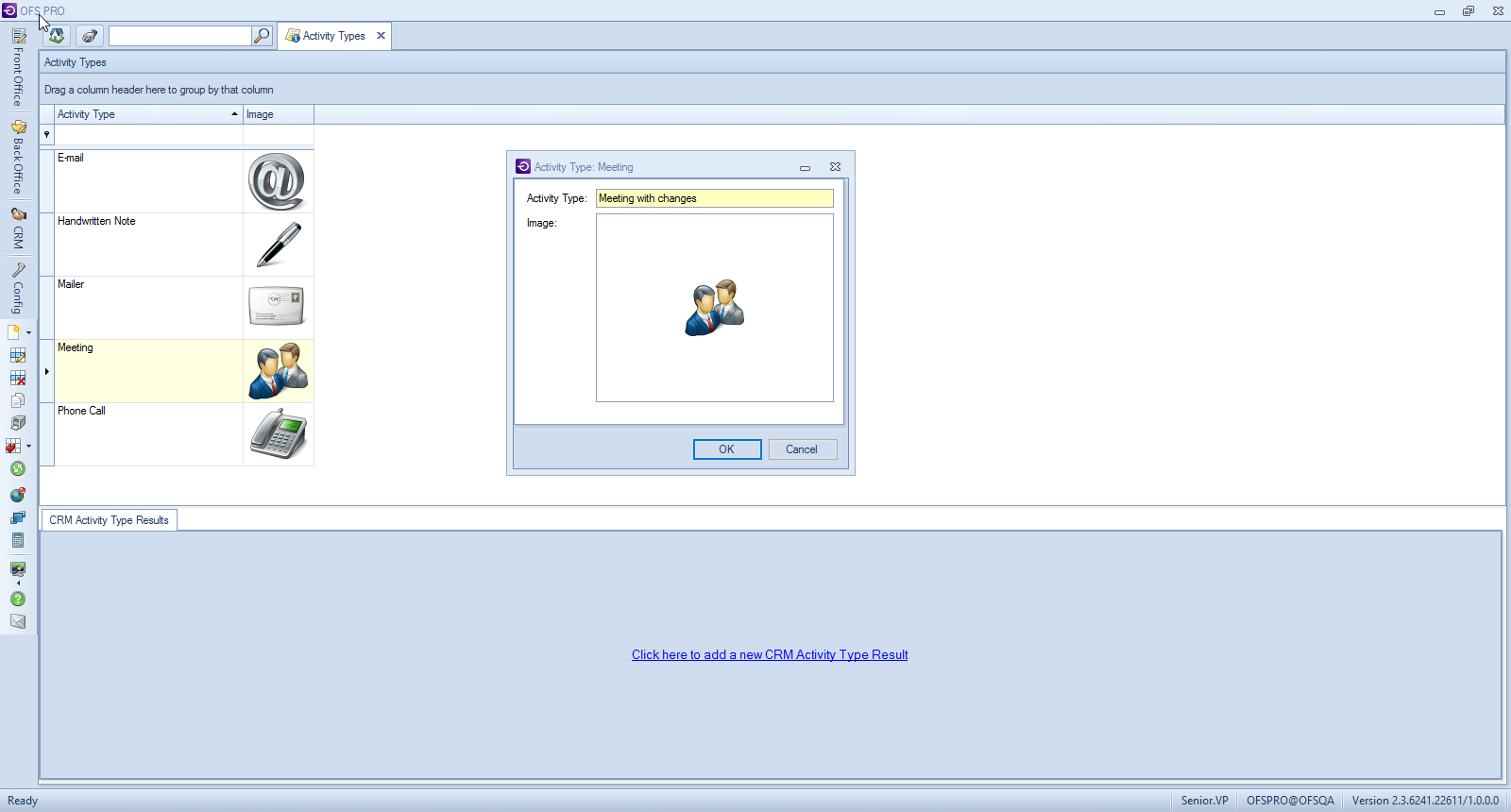This screenshot has width=1511, height=812.
Task: Click the Meeting people image in grid
Action: tap(279, 371)
